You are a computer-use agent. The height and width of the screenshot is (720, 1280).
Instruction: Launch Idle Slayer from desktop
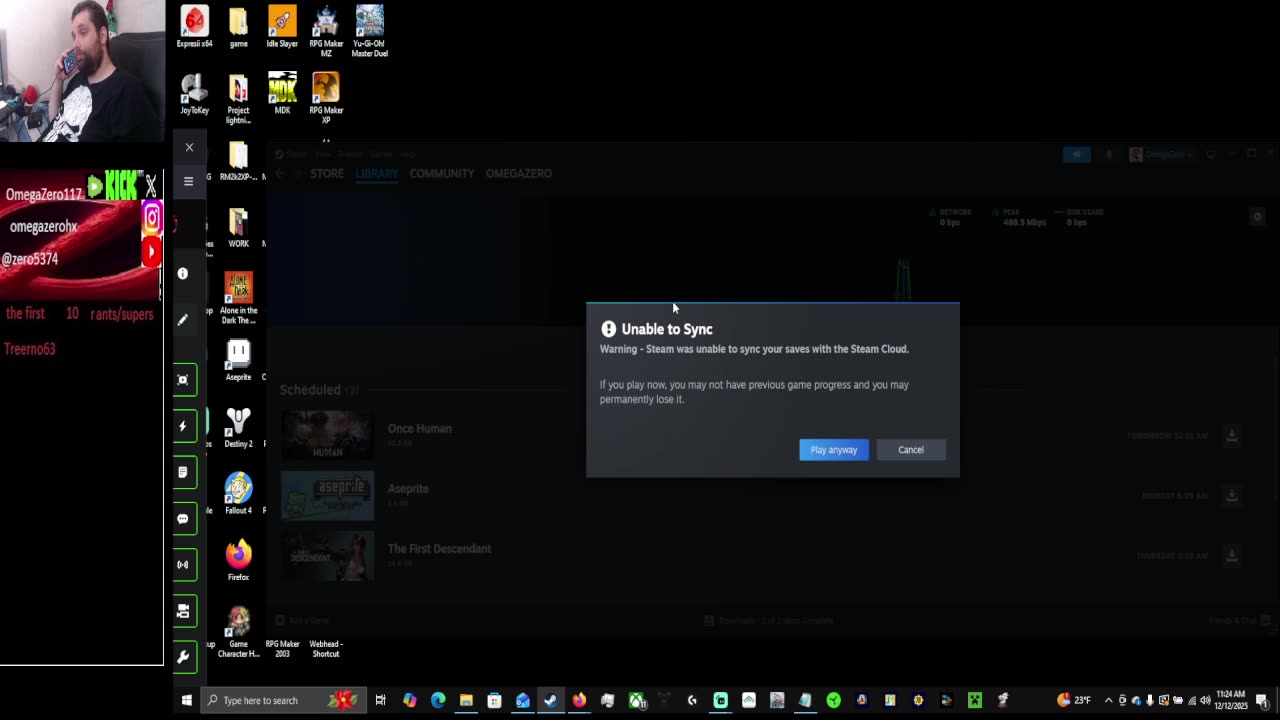[x=282, y=27]
